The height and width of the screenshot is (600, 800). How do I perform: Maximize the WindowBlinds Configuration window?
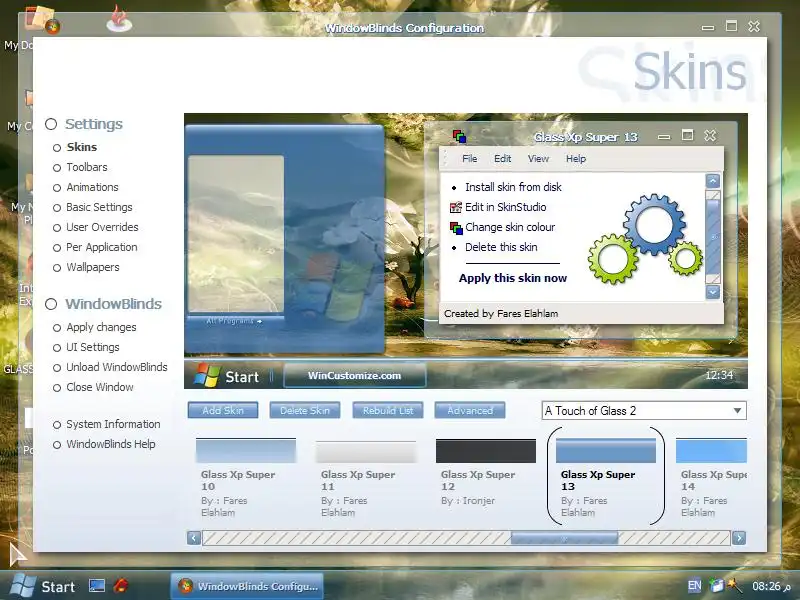[731, 26]
